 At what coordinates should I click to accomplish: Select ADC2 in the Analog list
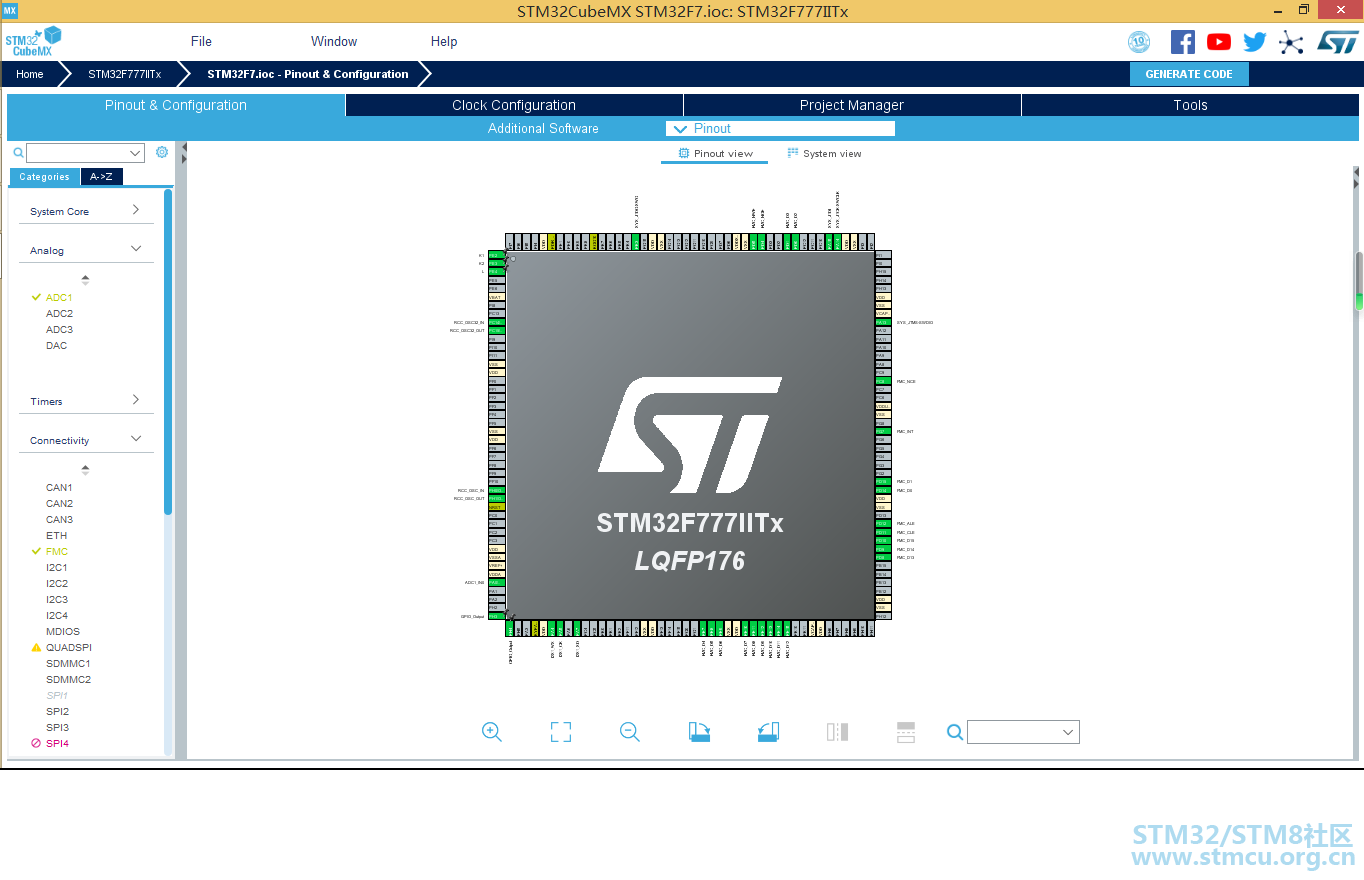pos(59,313)
